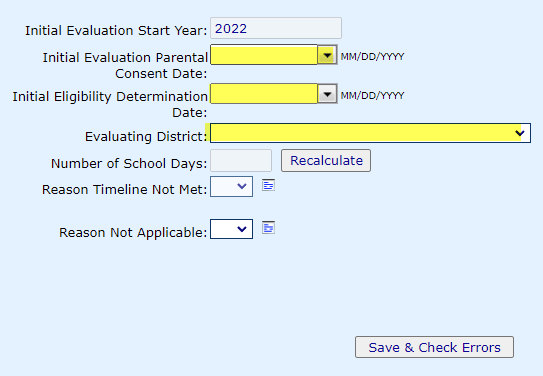The height and width of the screenshot is (376, 543).
Task: Click the Reason Timeline Not Met label
Action: point(124,190)
